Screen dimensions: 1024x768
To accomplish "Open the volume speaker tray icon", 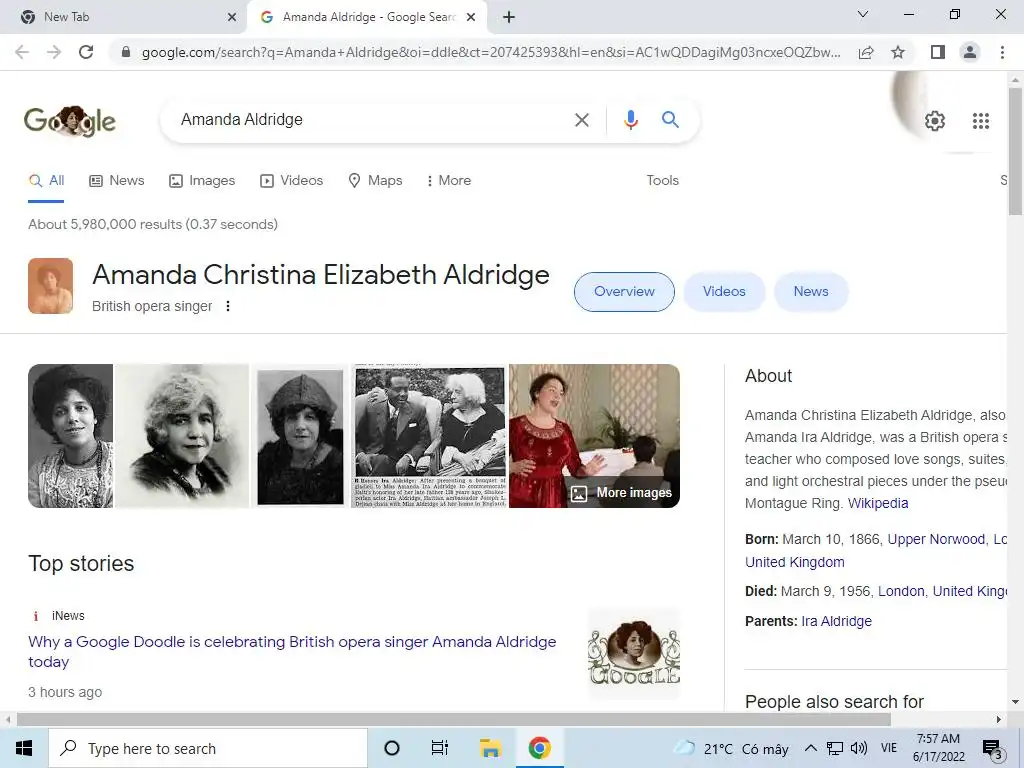I will click(x=859, y=748).
